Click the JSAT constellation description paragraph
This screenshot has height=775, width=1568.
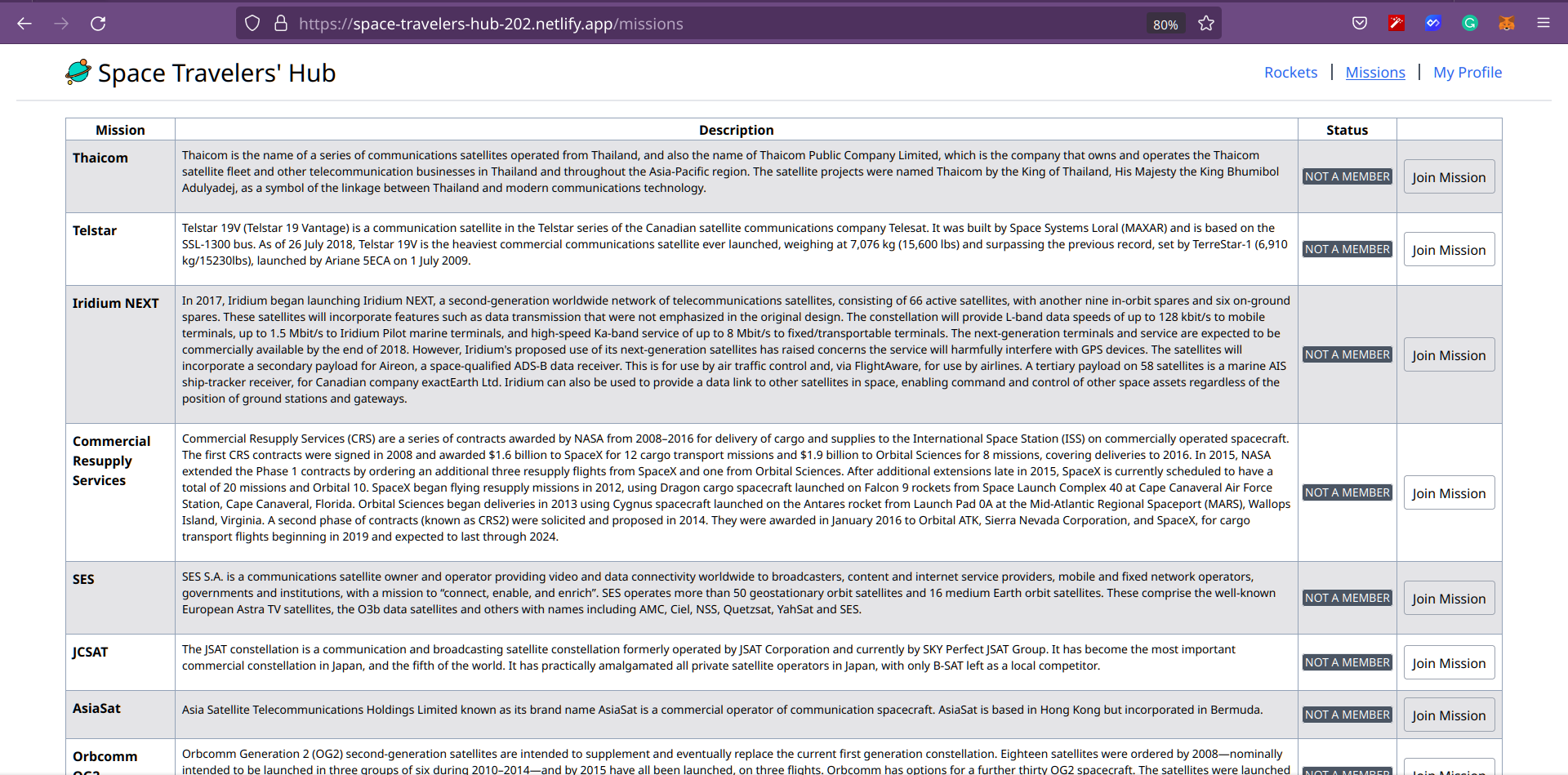tap(709, 657)
